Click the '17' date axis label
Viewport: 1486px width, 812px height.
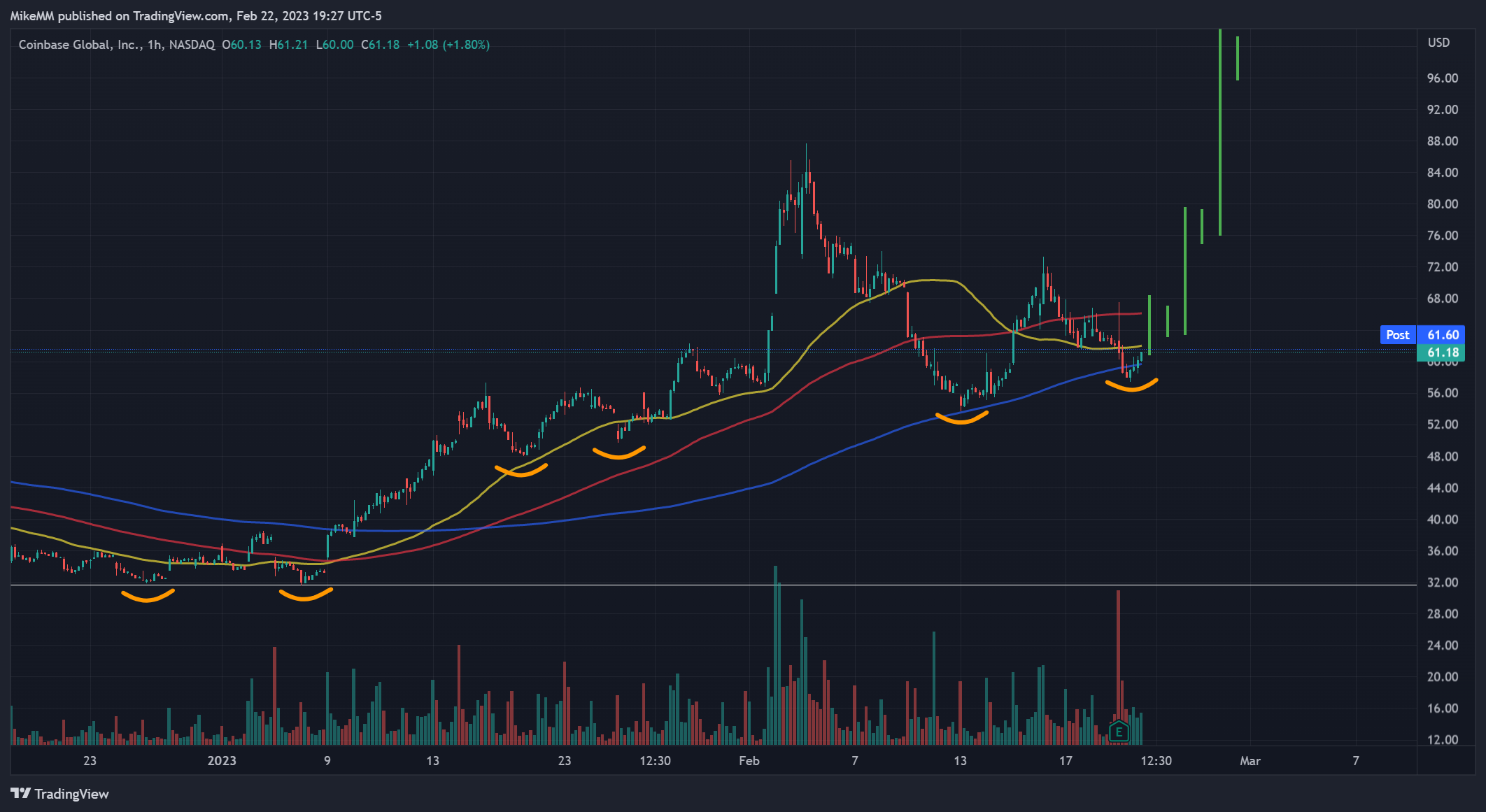pyautogui.click(x=1066, y=761)
